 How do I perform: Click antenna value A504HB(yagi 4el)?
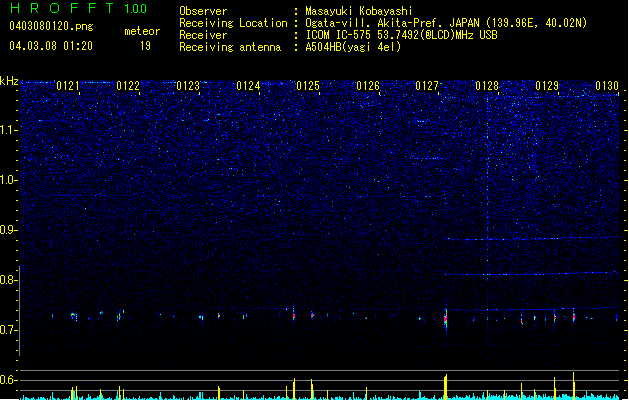(353, 47)
